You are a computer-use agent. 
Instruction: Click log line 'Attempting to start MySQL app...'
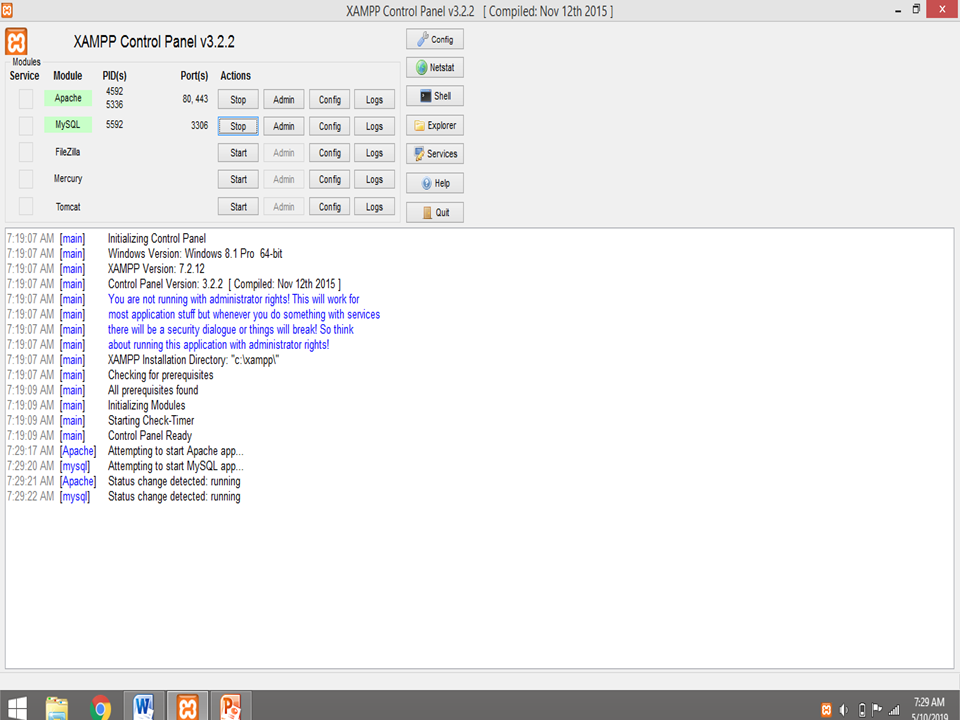(x=176, y=466)
